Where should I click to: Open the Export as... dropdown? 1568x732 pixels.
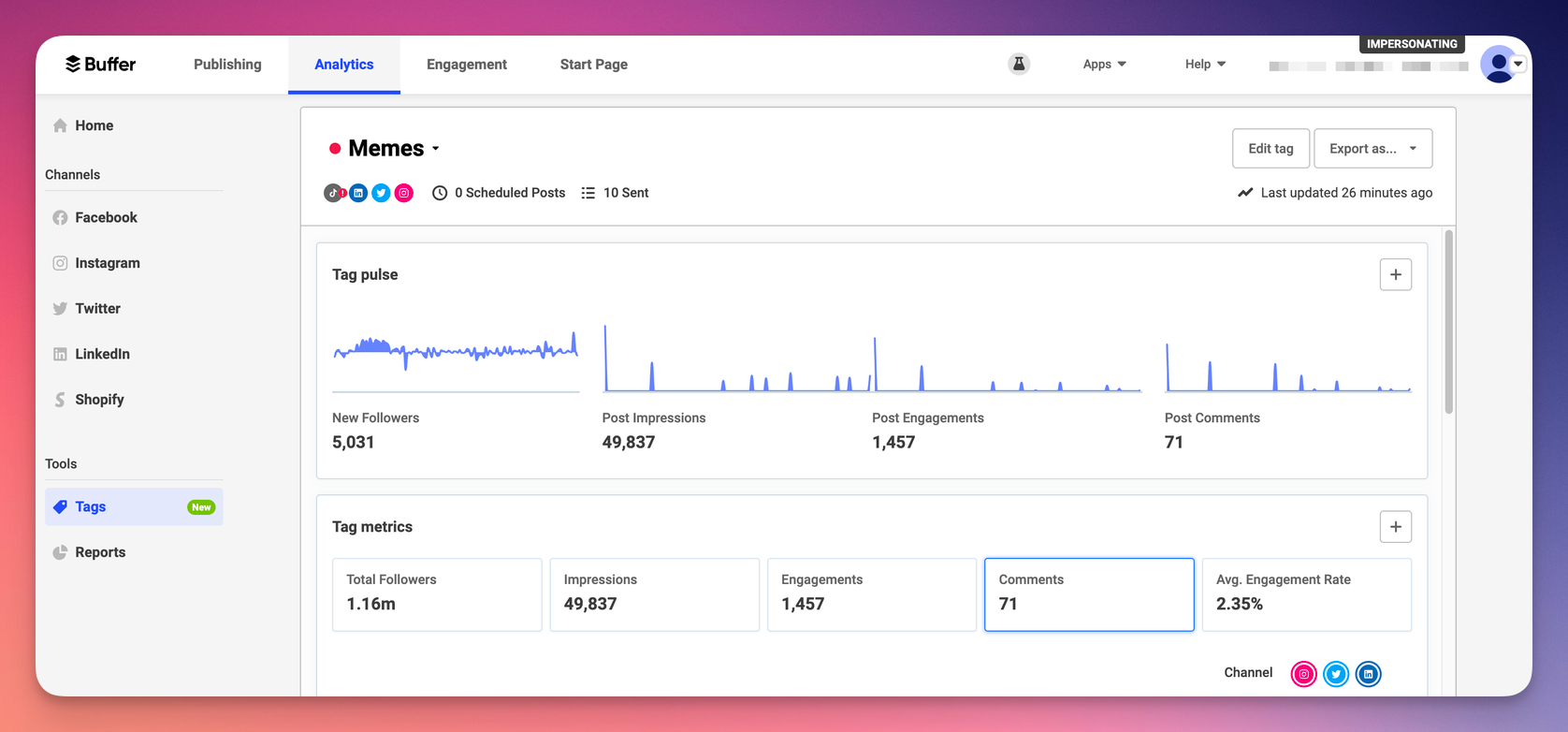click(x=1372, y=149)
